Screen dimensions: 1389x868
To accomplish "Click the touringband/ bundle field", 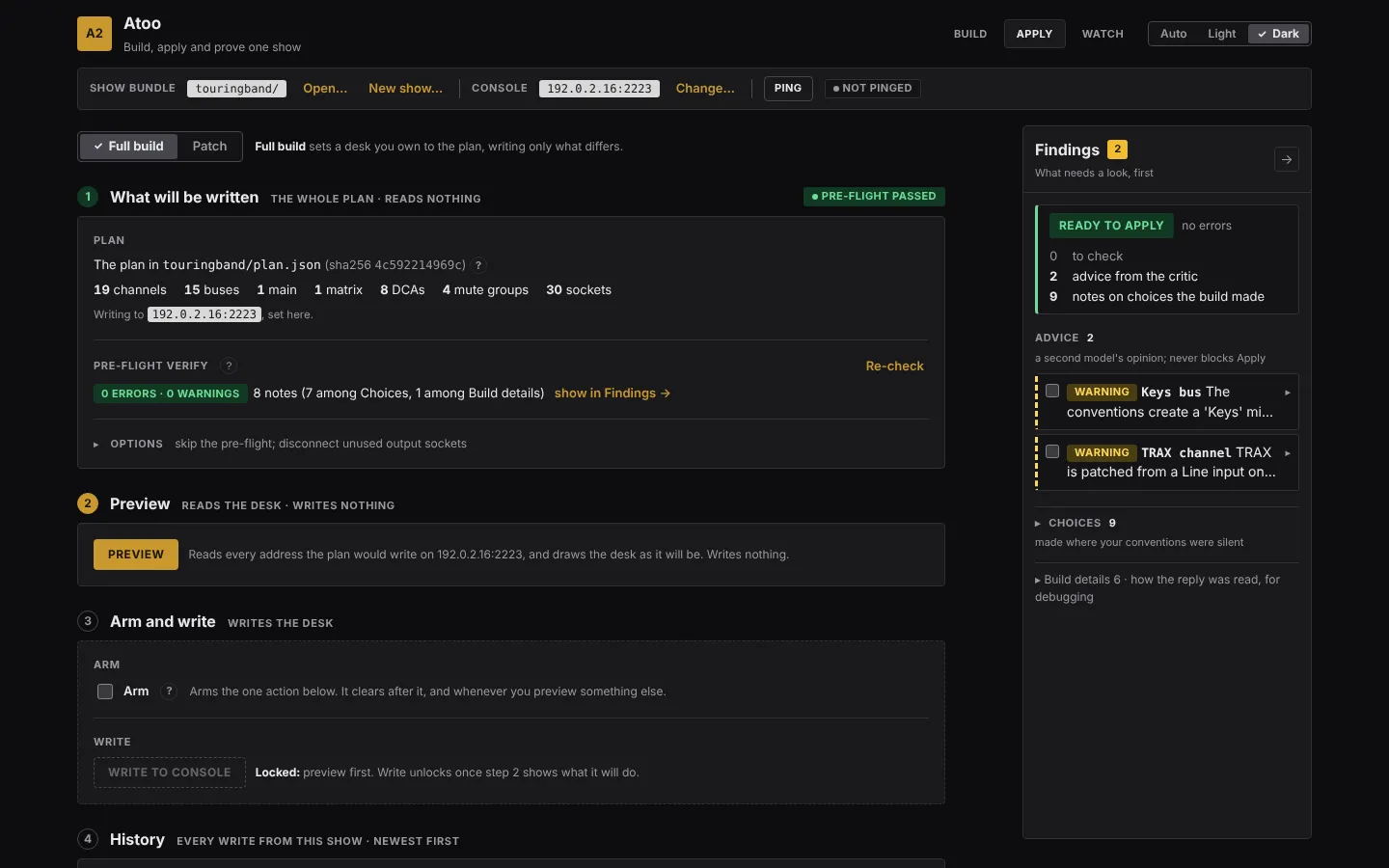I will pos(237,89).
